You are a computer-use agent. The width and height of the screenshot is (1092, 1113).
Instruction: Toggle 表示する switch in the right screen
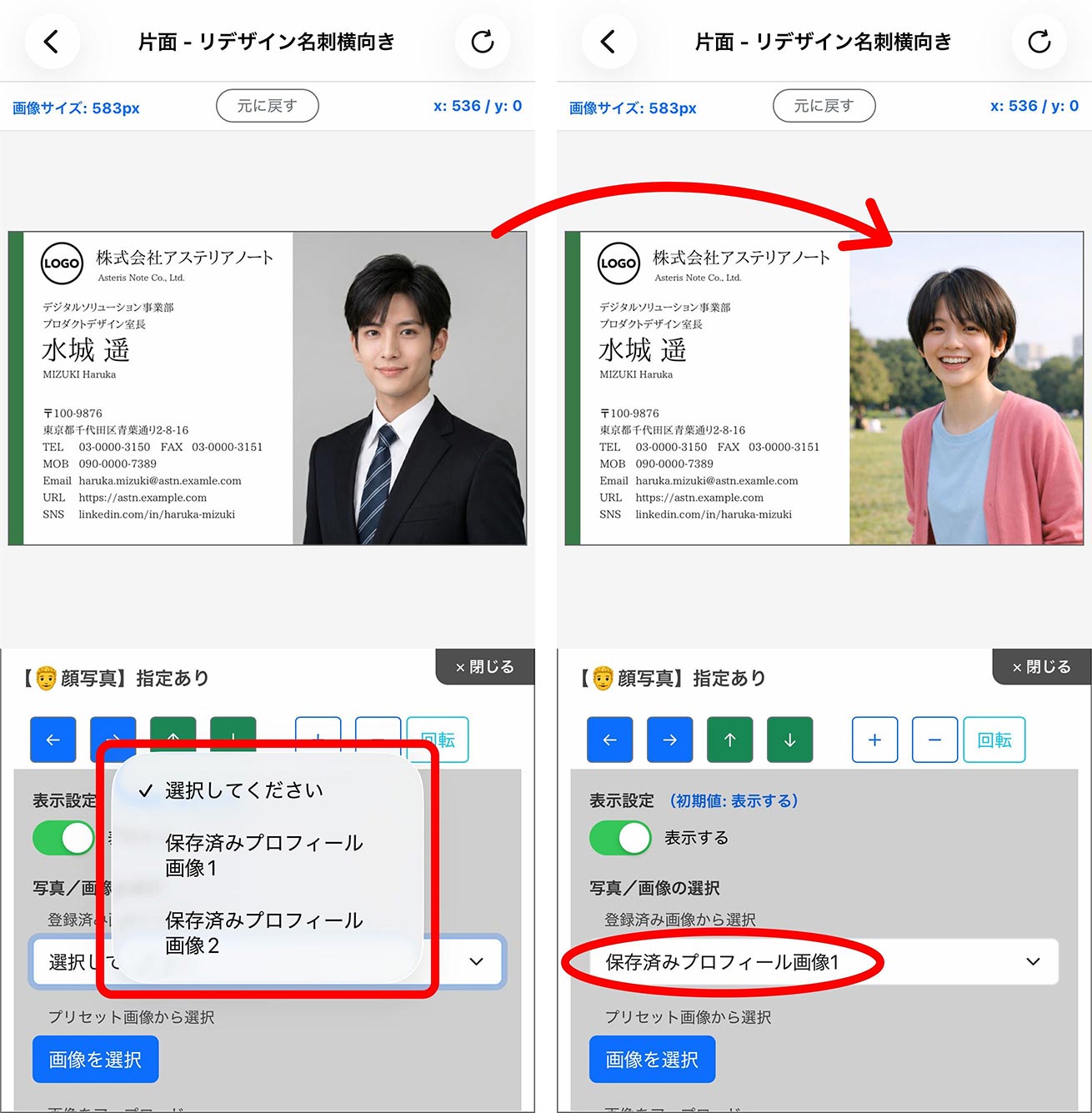[x=622, y=838]
